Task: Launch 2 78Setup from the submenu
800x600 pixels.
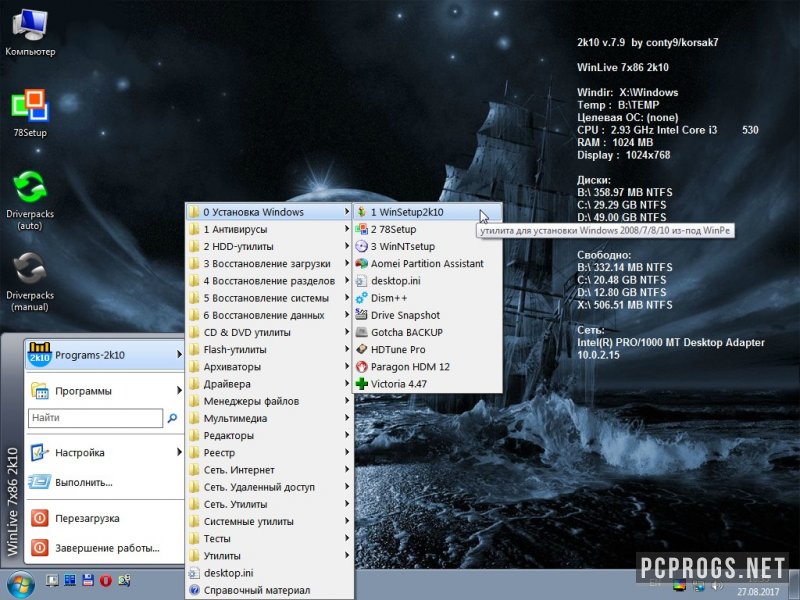Action: tap(427, 229)
